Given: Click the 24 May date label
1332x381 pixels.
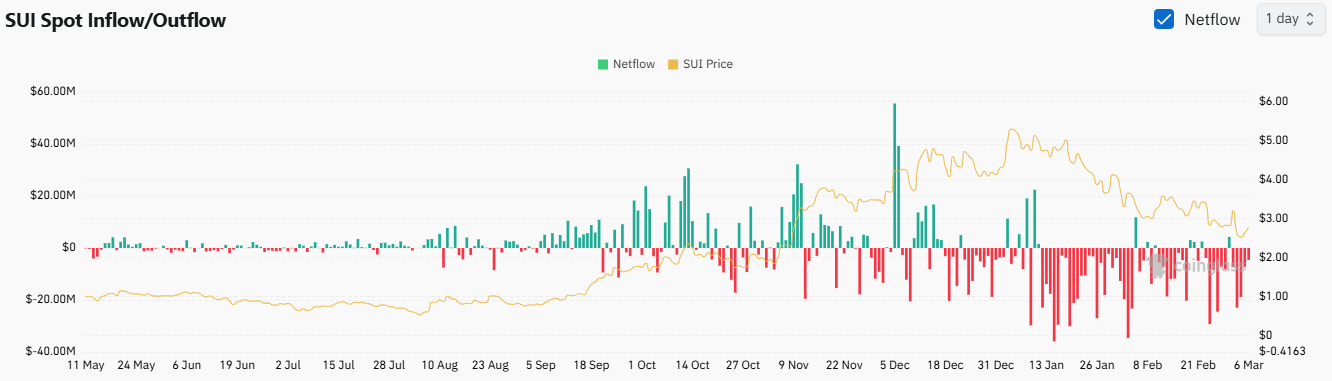Looking at the screenshot, I should (136, 366).
